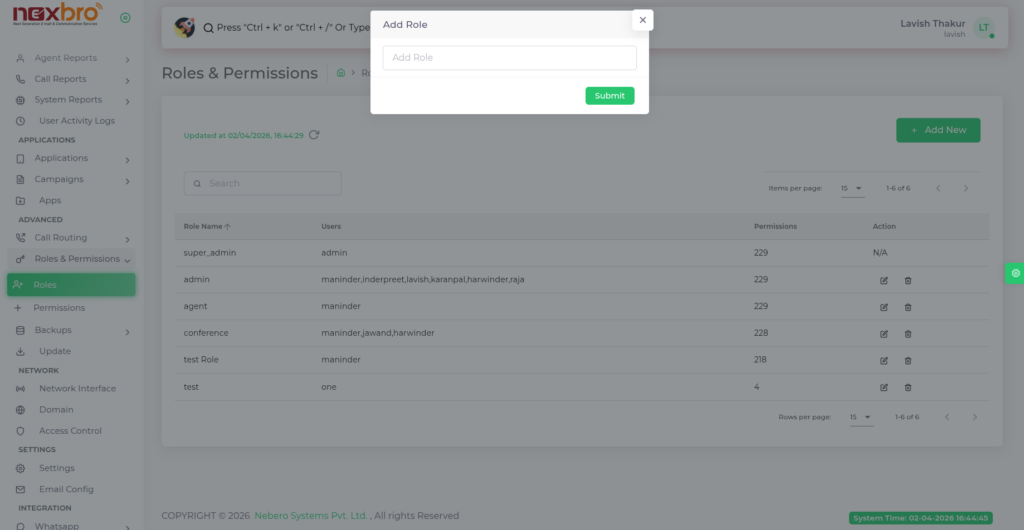Viewport: 1024px width, 530px height.
Task: Submit the Add Role form
Action: 609,96
